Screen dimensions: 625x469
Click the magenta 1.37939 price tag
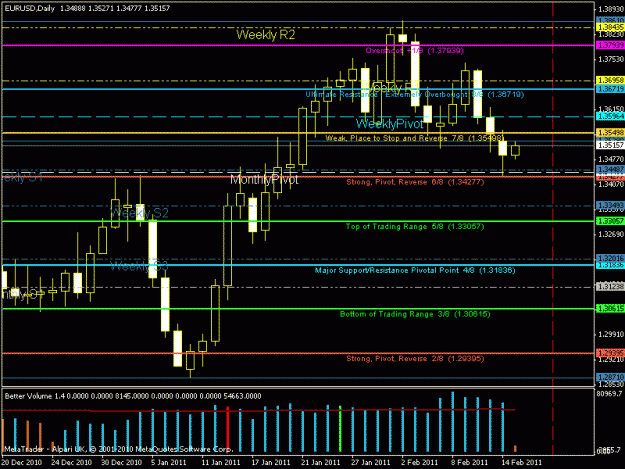[x=610, y=45]
